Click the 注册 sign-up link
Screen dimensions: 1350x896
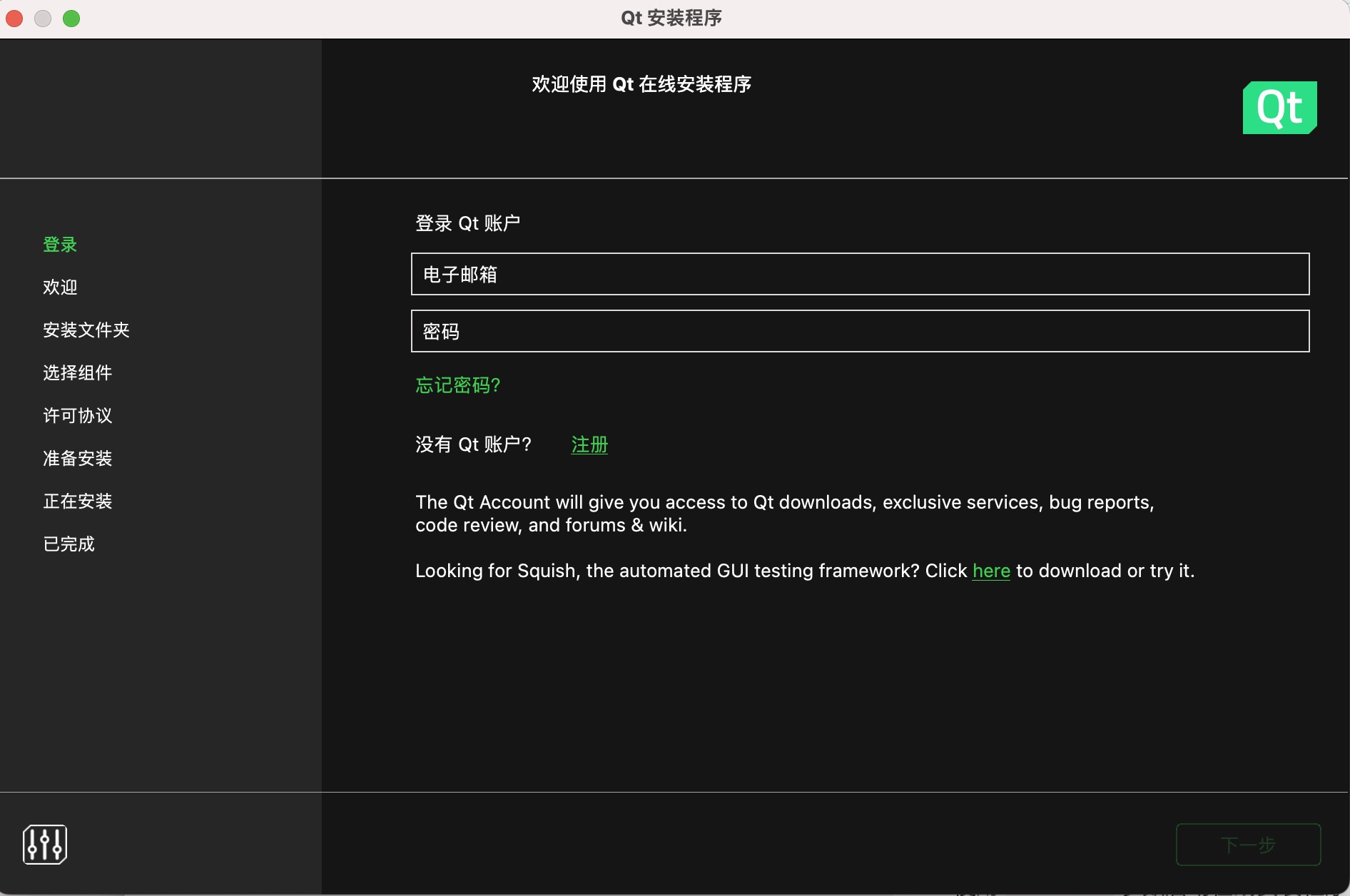589,444
